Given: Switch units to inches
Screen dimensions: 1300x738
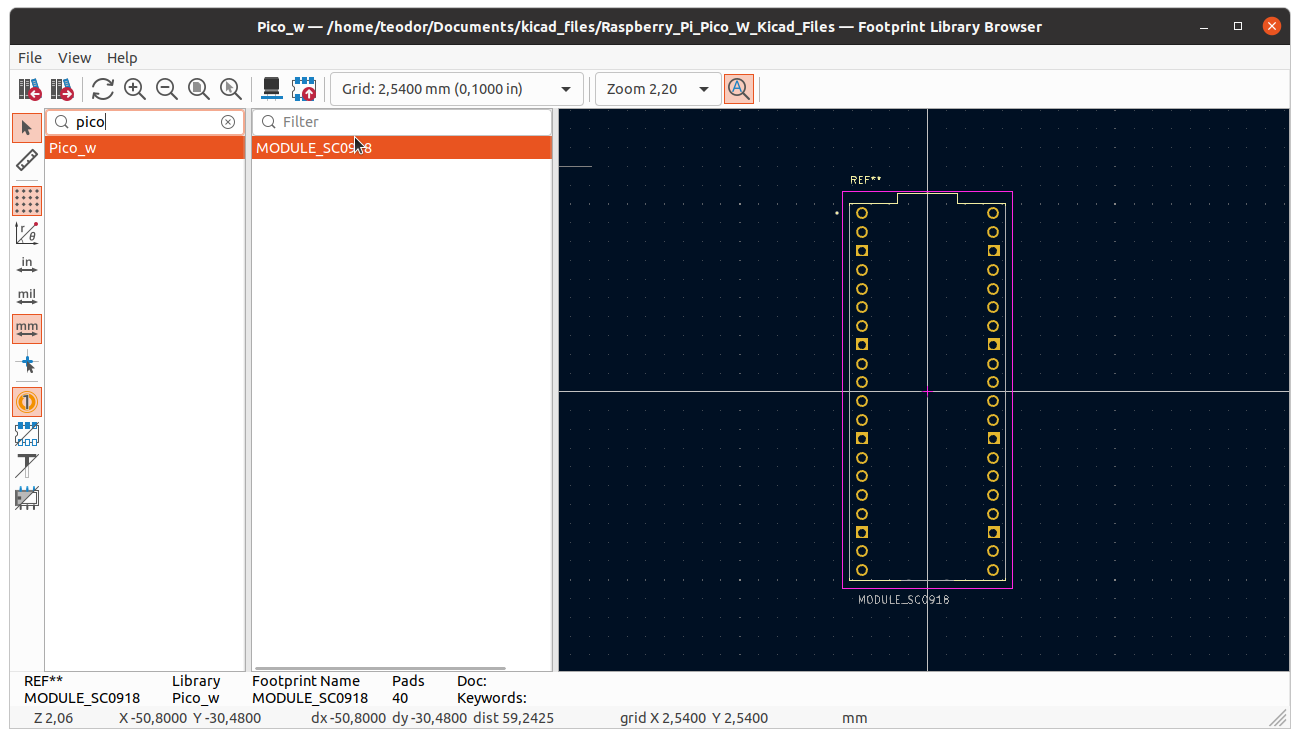Looking at the screenshot, I should coord(27,265).
